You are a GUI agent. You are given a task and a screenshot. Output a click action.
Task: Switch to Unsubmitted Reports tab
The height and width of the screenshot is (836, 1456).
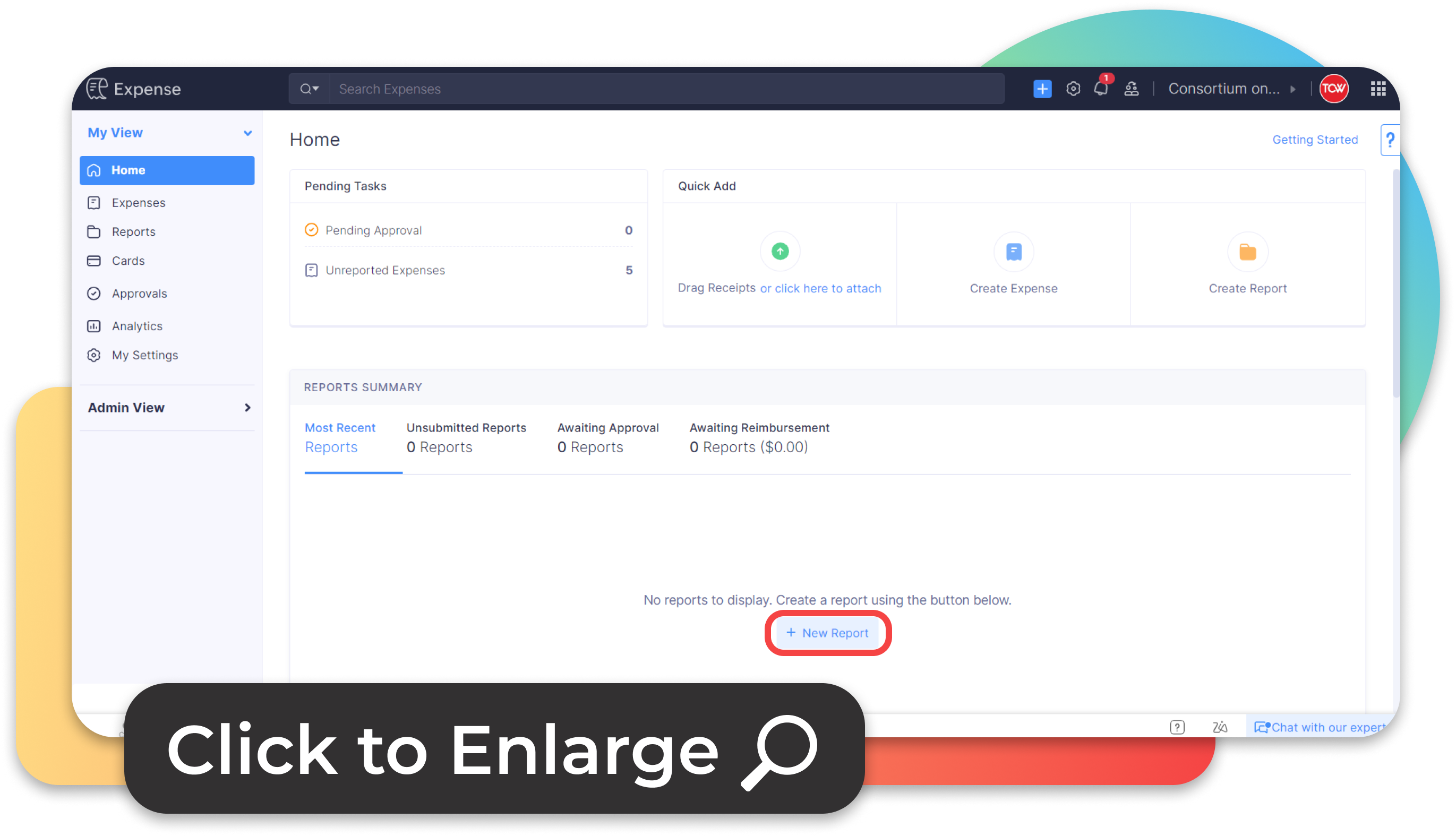click(x=466, y=437)
